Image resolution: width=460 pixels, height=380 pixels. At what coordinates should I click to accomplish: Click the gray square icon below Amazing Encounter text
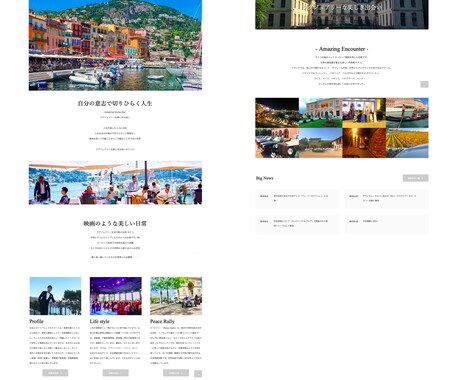pyautogui.click(x=424, y=84)
